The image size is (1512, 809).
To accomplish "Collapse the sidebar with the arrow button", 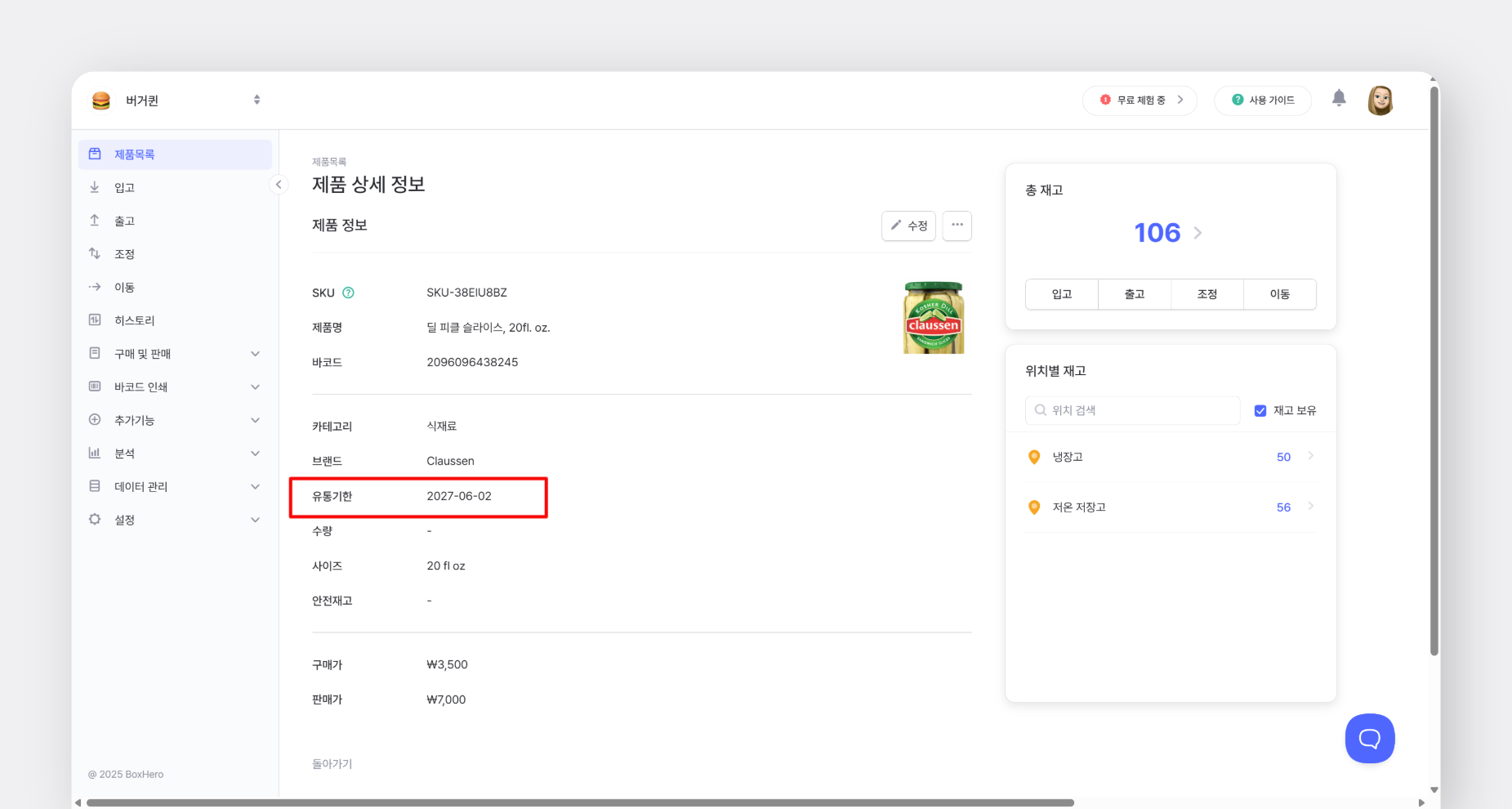I will (279, 185).
